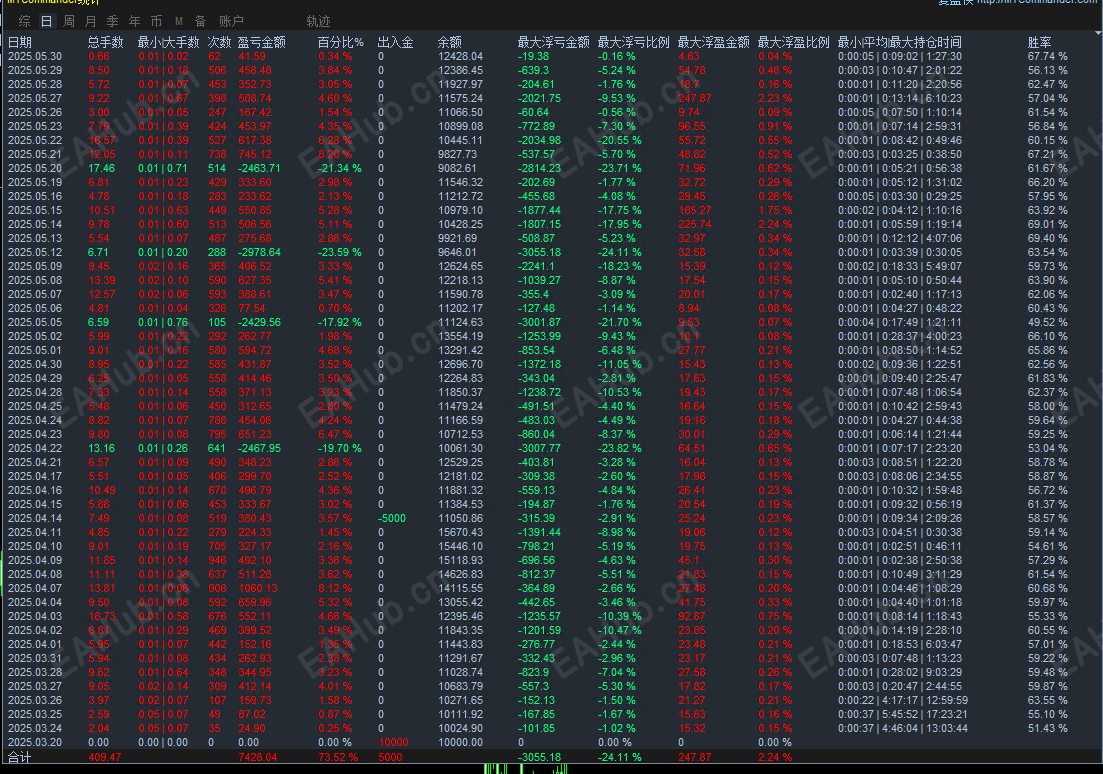Click the total percentage 73.52 %
The height and width of the screenshot is (774, 1103).
pyautogui.click(x=338, y=758)
